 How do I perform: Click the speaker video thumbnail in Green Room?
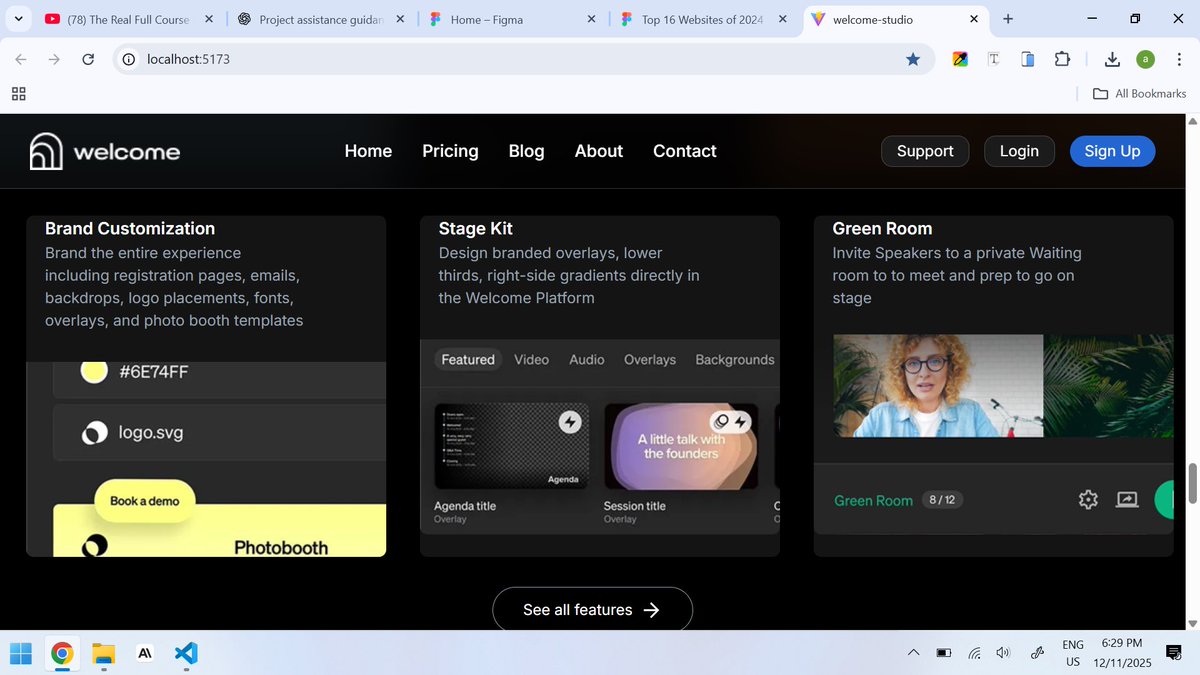pos(938,386)
